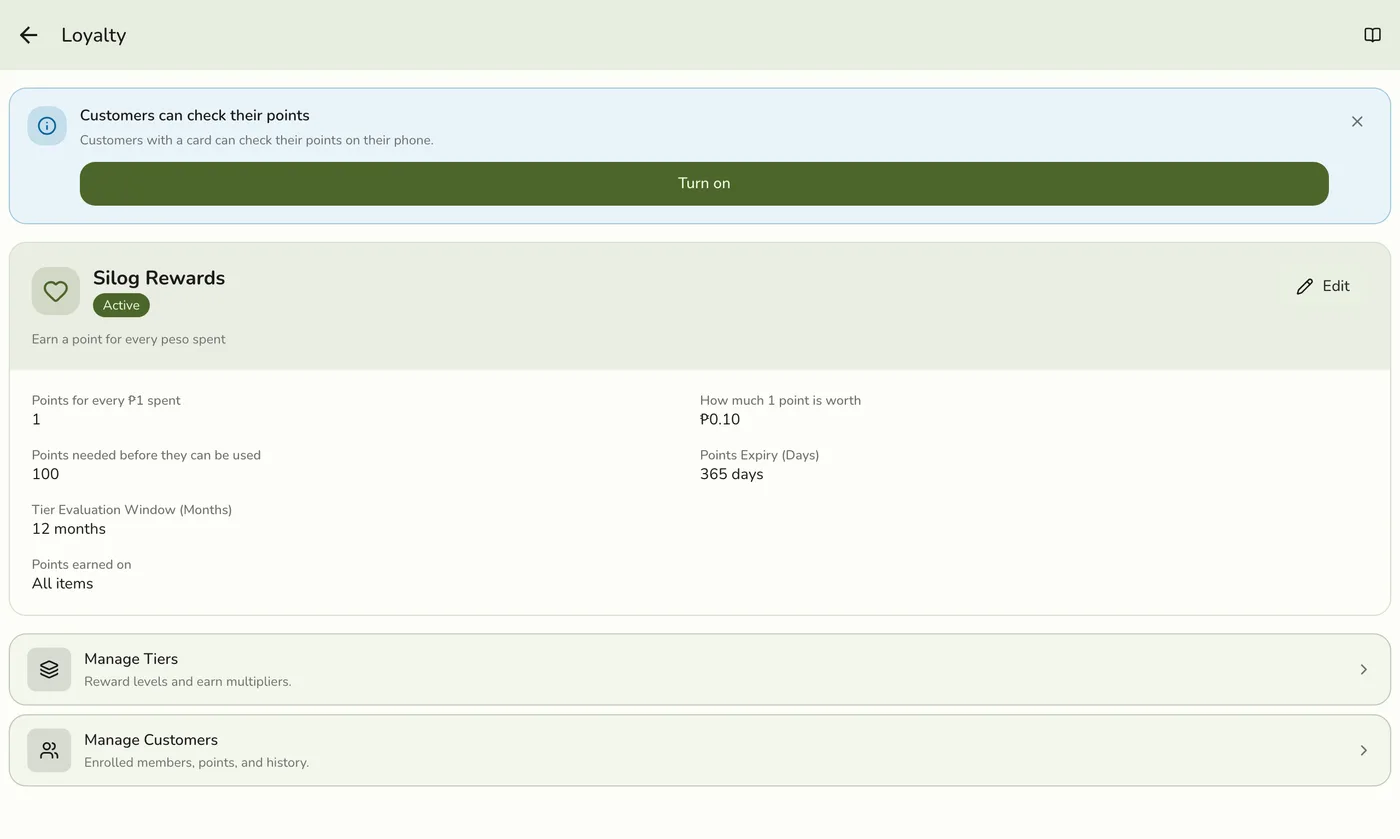The image size is (1400, 839).
Task: Click 'Points needed before they can be used'
Action: point(146,455)
